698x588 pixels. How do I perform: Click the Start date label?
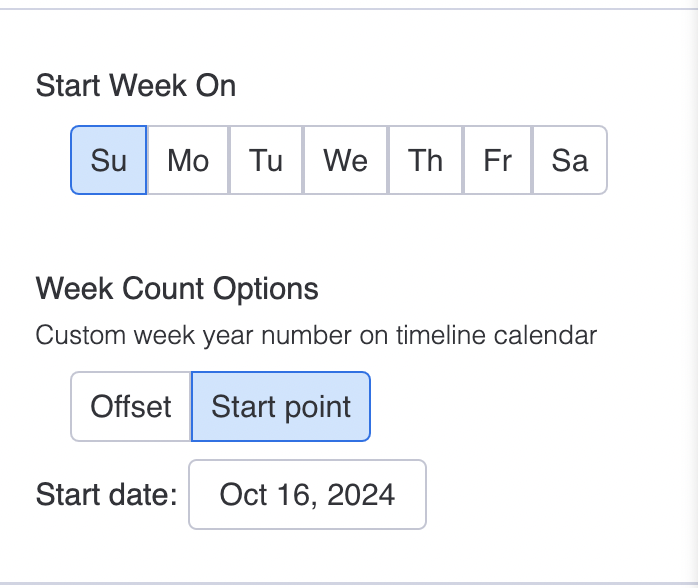[x=106, y=494]
